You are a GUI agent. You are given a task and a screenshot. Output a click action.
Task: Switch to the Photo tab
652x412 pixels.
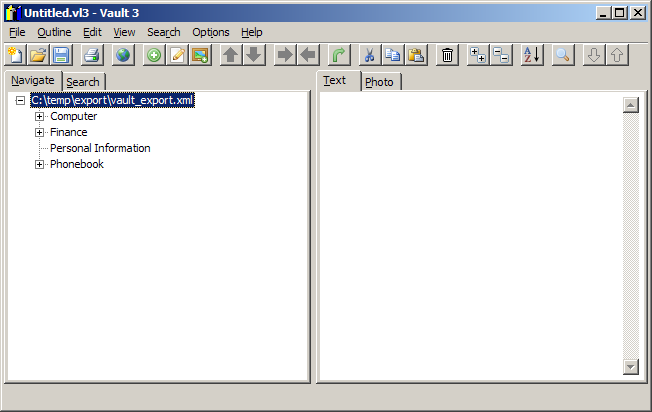pos(379,82)
